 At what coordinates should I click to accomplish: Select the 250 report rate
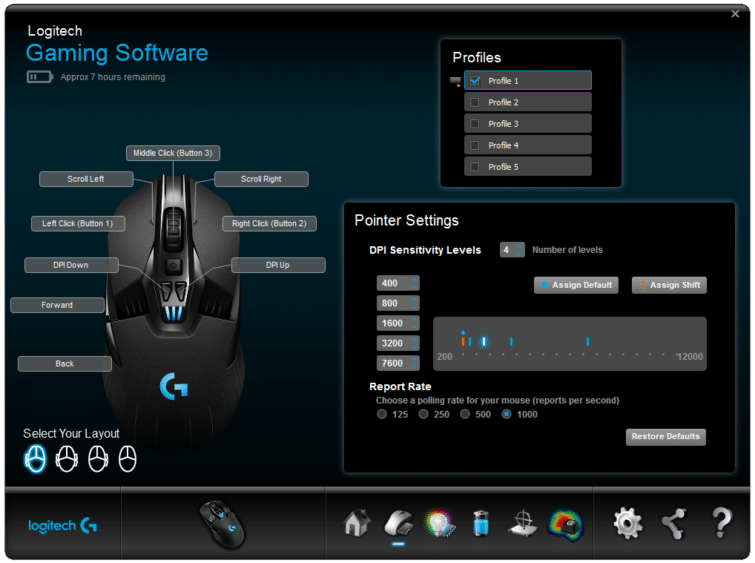point(423,414)
